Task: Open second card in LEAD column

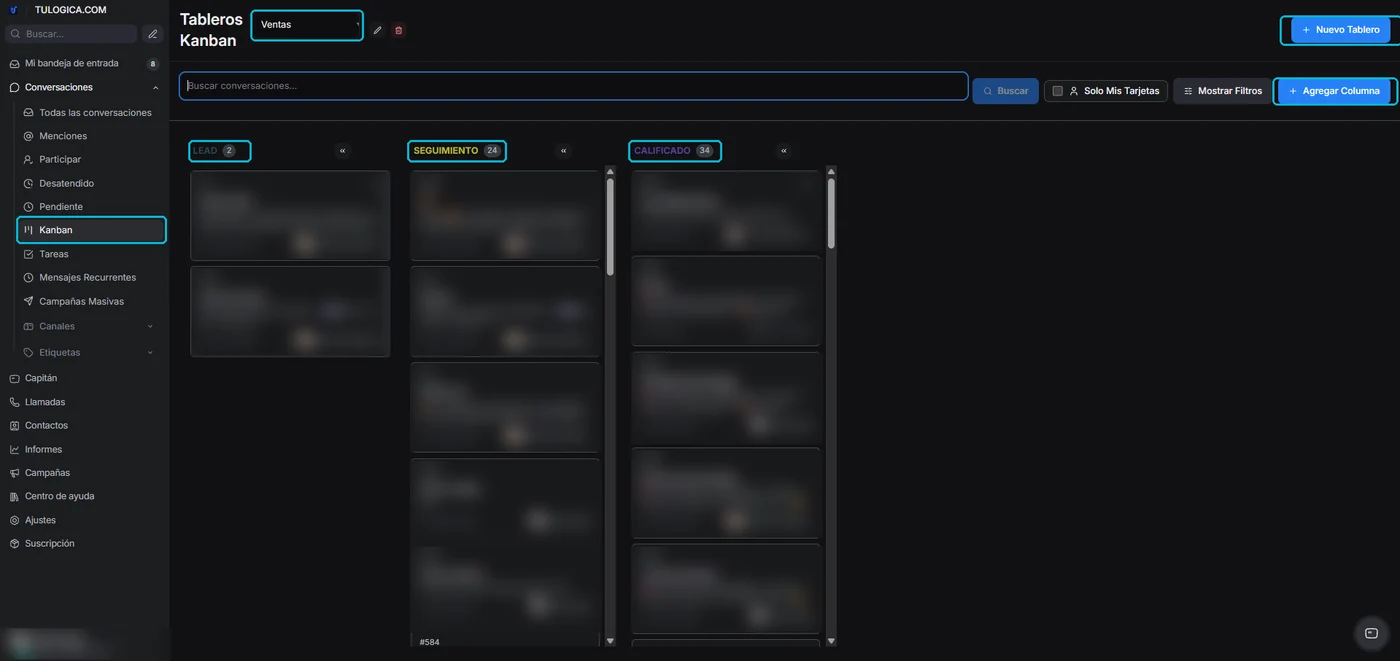Action: (x=290, y=311)
